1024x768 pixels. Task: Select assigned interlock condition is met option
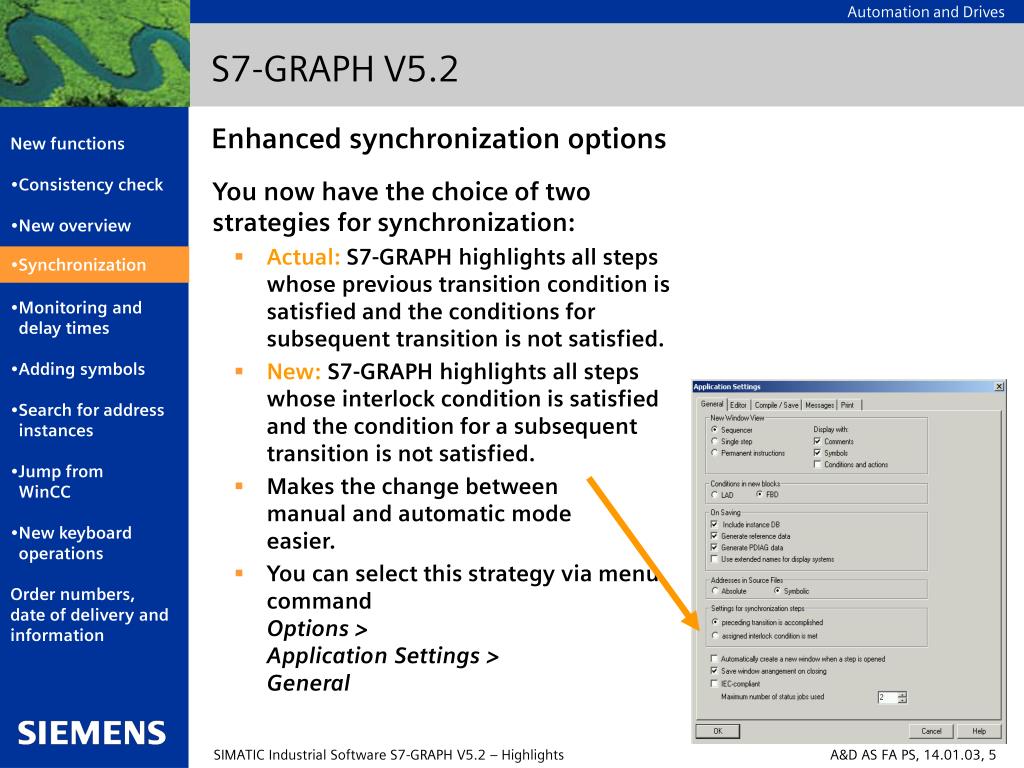tap(715, 635)
